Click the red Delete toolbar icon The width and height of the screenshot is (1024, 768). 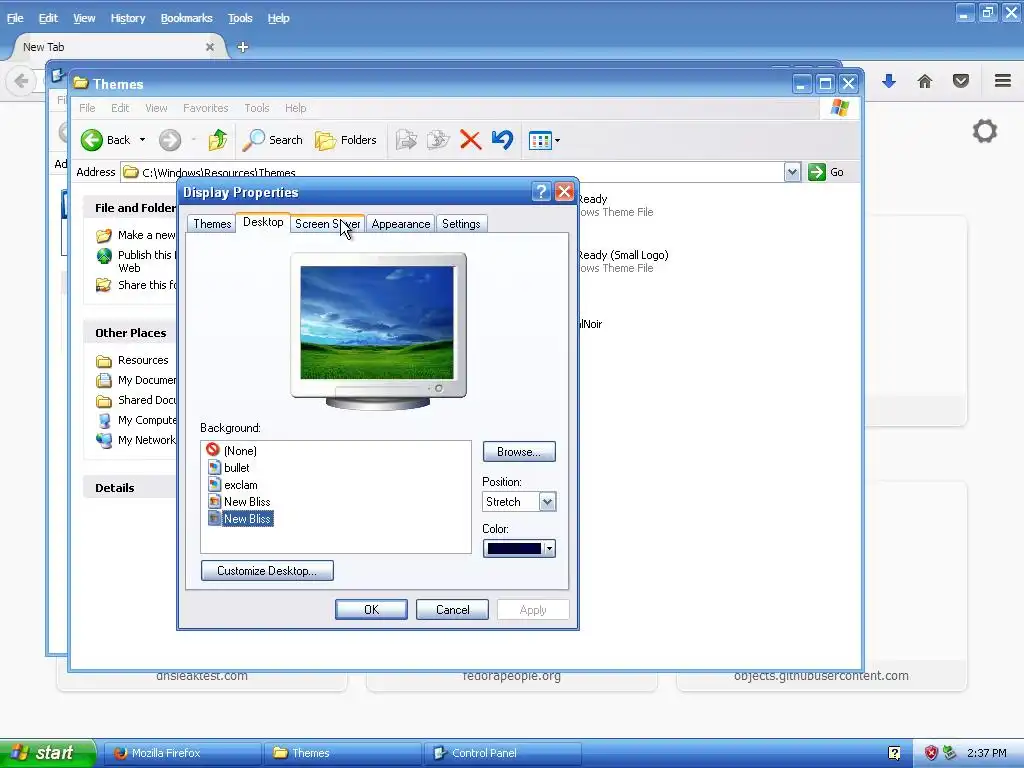point(470,140)
